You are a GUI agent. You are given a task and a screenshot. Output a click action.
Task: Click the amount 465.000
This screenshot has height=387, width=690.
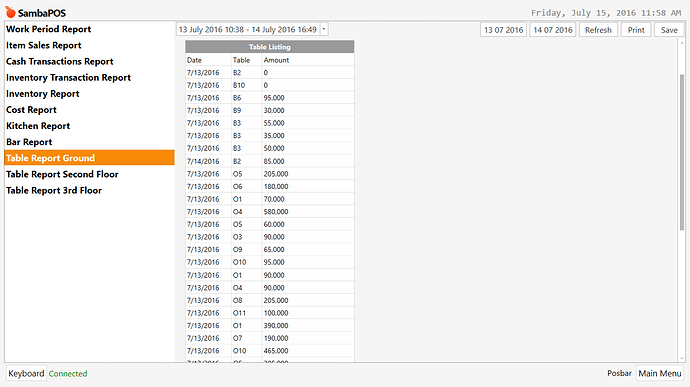tap(276, 351)
